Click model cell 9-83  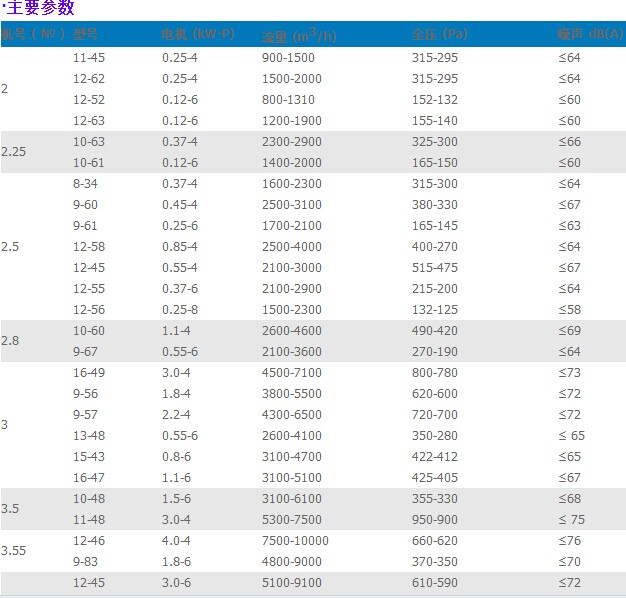click(x=85, y=562)
